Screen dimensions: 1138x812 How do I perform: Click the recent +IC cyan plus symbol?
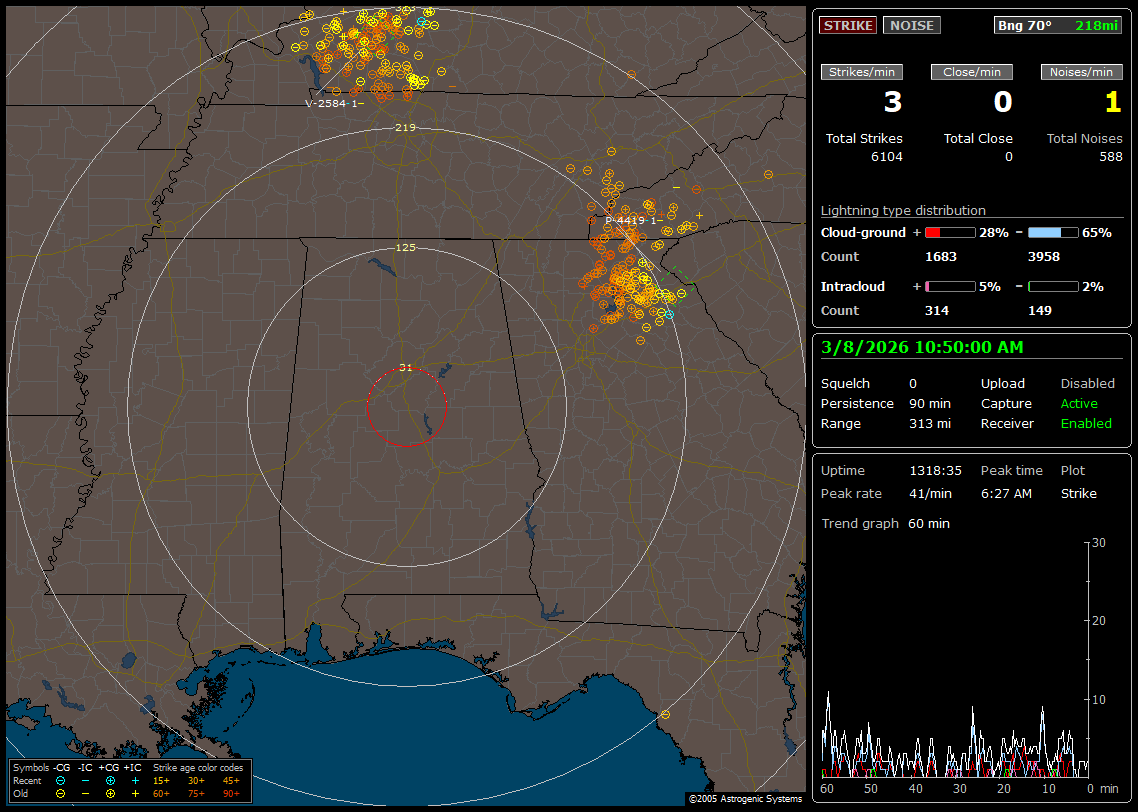coord(135,780)
